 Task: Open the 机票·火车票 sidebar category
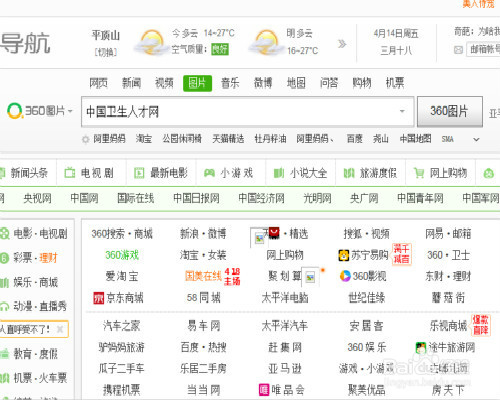40,378
